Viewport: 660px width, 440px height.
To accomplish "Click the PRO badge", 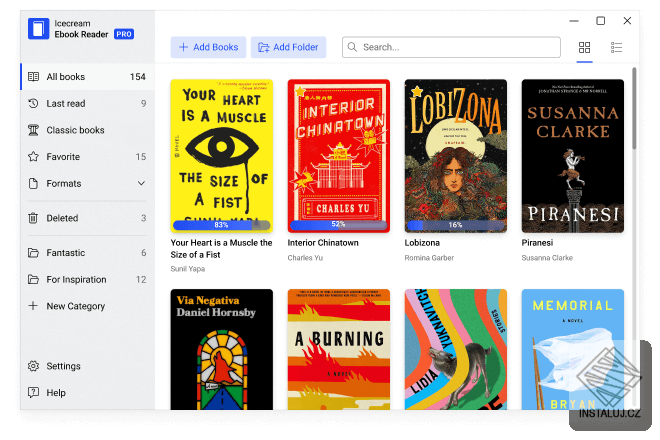I will click(x=124, y=34).
